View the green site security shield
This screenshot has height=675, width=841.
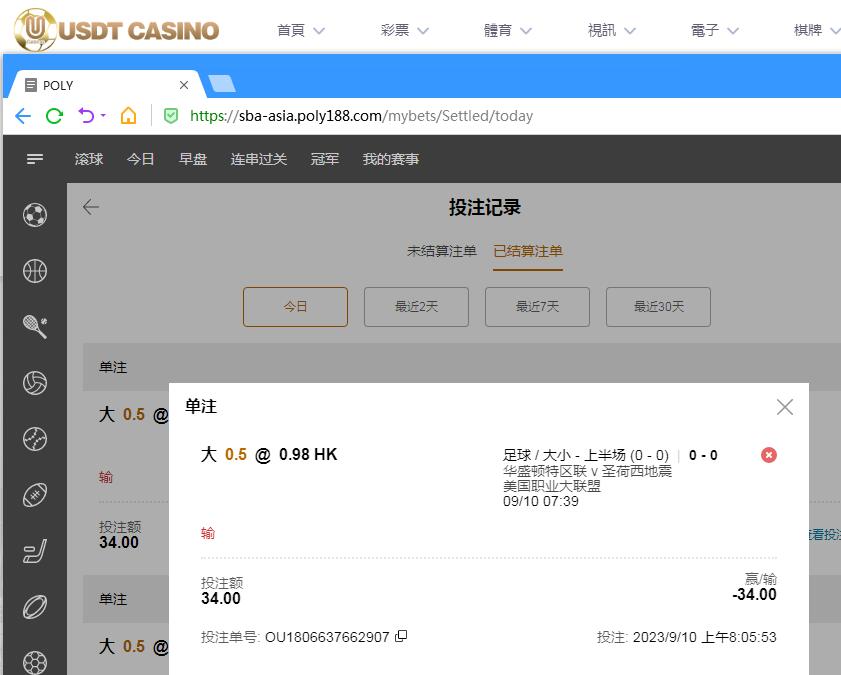pos(171,116)
